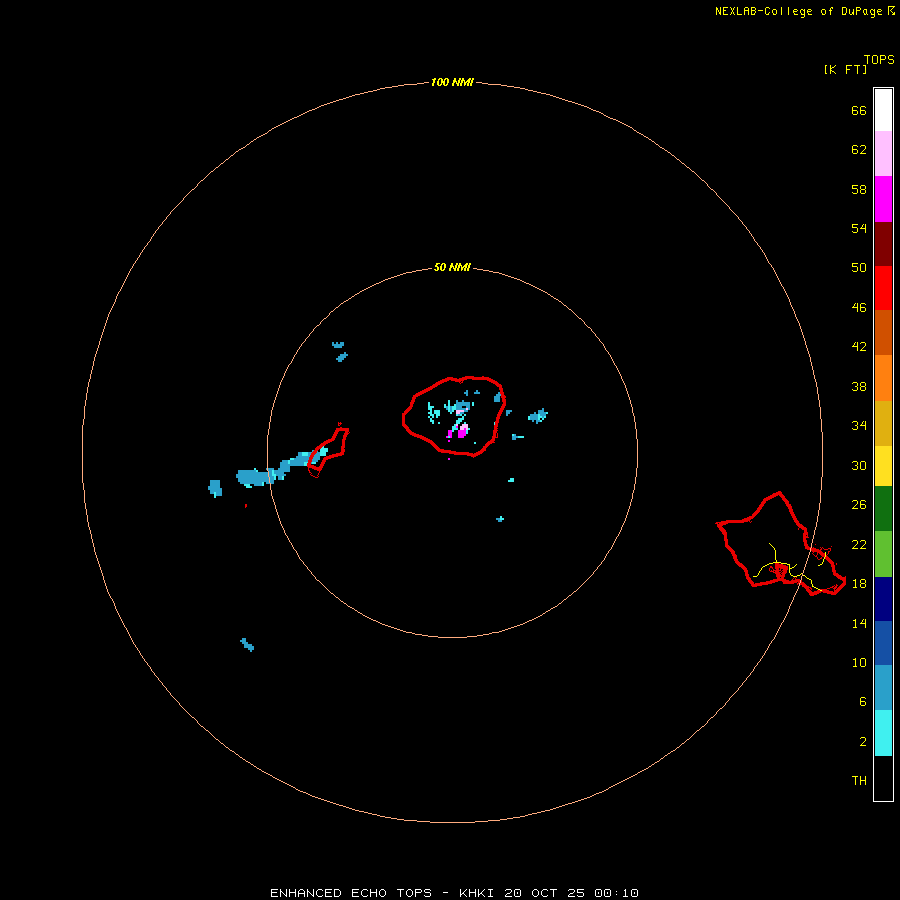Click the two blue echoes northwest of center island
This screenshot has width=900, height=900.
pos(340,351)
